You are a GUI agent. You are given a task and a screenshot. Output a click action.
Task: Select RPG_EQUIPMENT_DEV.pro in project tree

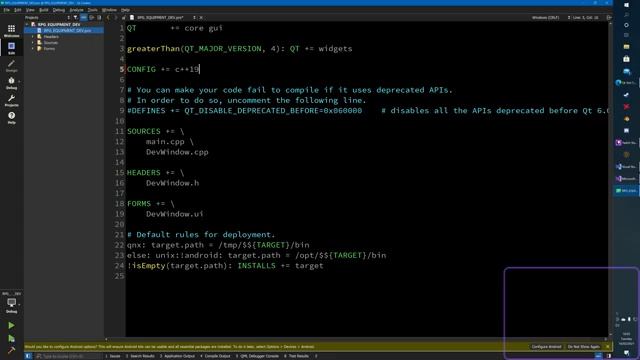[x=67, y=31]
